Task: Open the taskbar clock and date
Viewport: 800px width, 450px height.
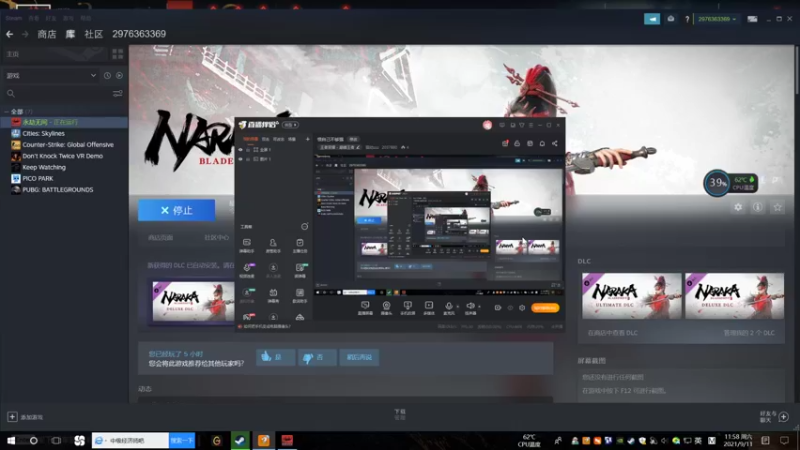Action: pyautogui.click(x=738, y=440)
